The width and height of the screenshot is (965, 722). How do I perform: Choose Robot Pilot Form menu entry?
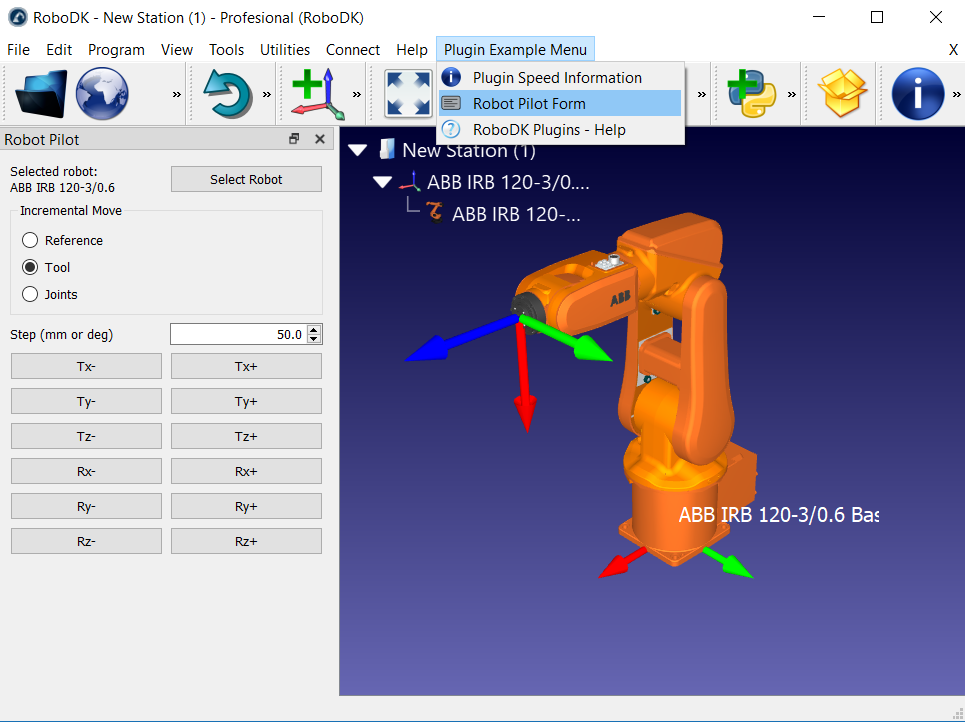click(x=560, y=103)
